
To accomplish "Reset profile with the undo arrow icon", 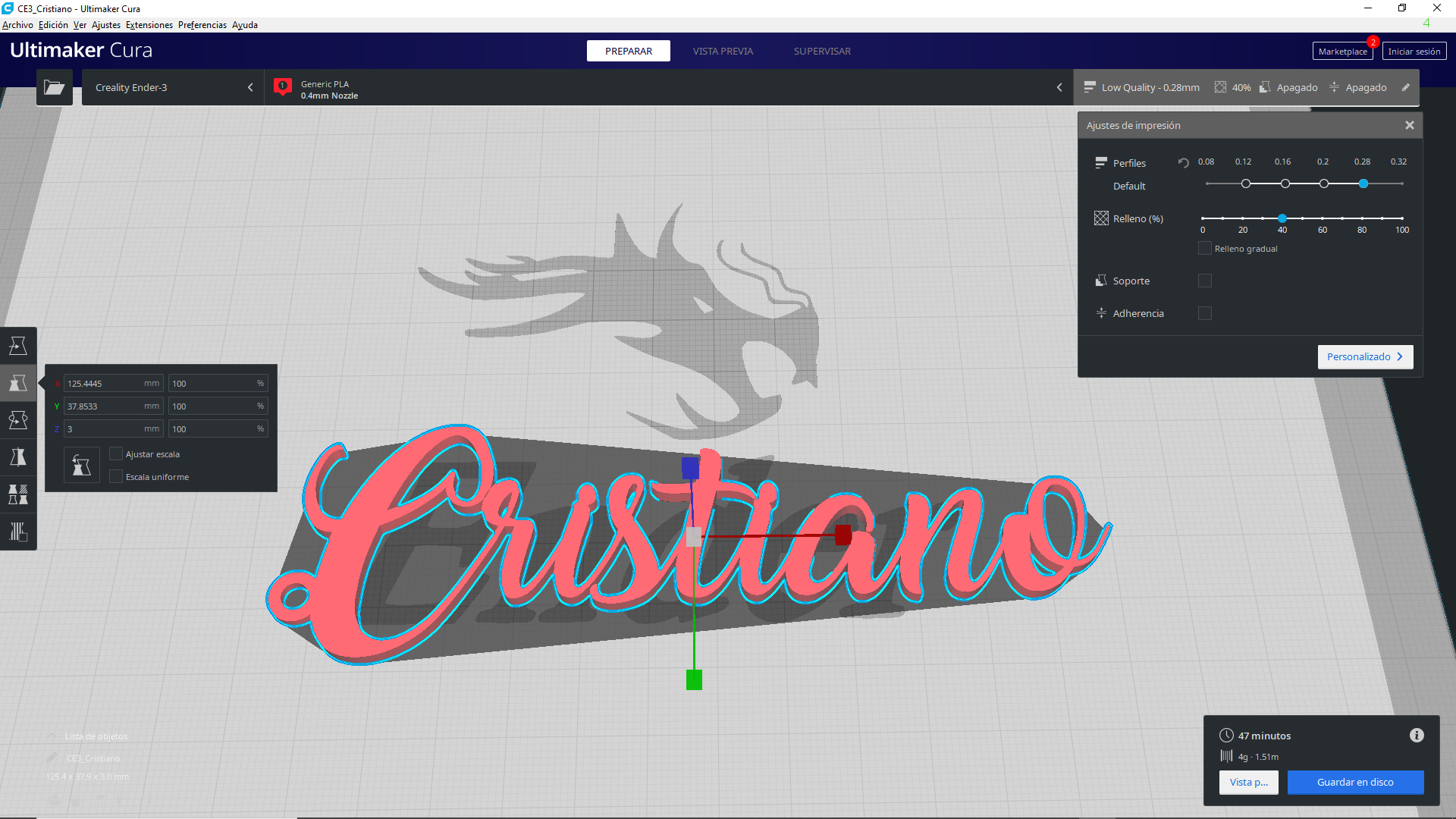I will point(1183,162).
